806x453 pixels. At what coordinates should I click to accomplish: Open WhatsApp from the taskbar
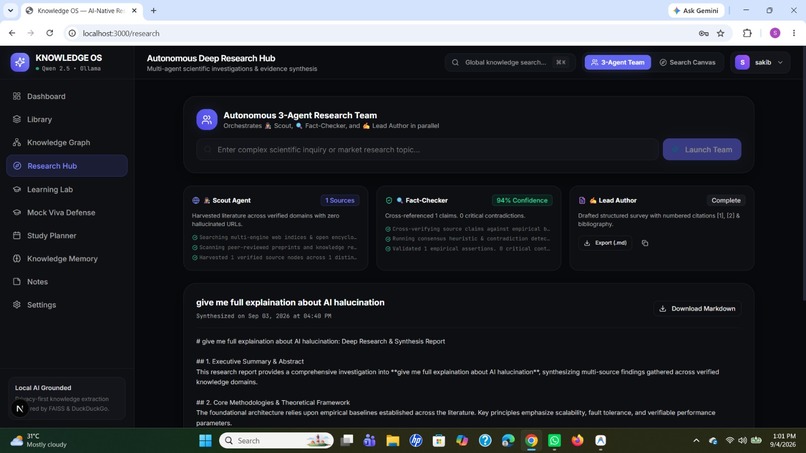554,441
